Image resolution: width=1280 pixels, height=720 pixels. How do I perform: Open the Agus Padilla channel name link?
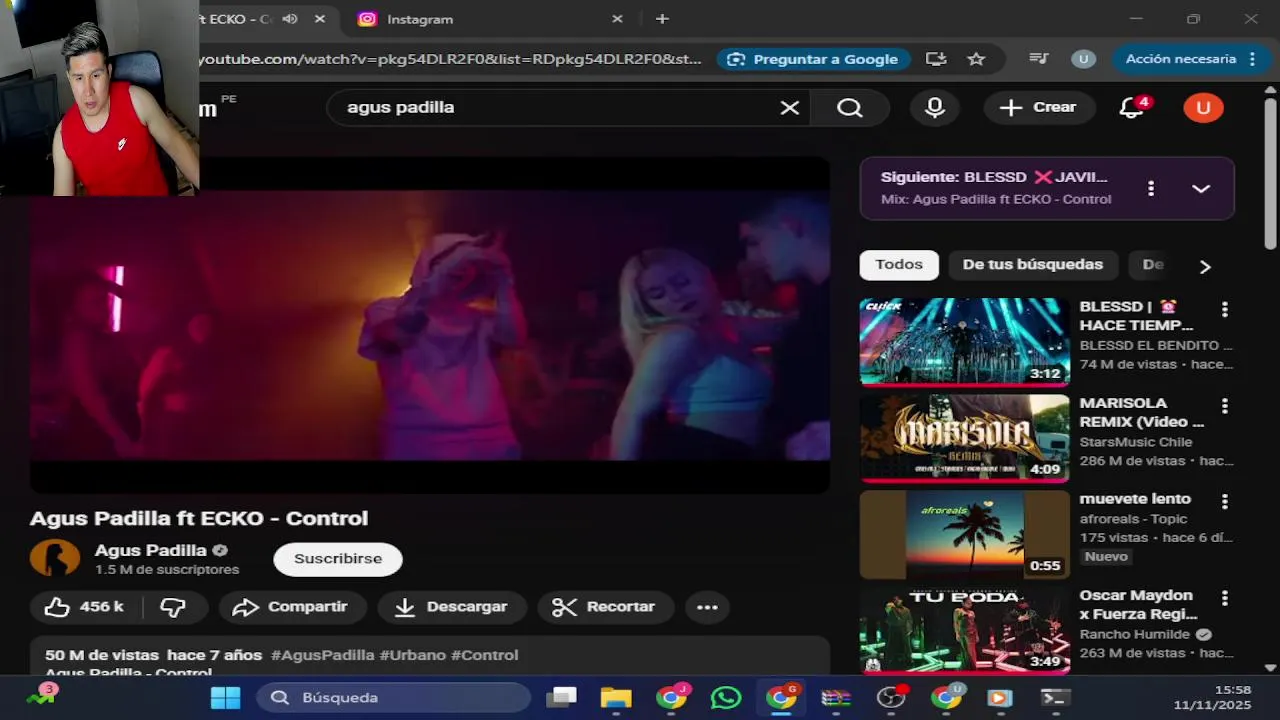click(x=150, y=550)
